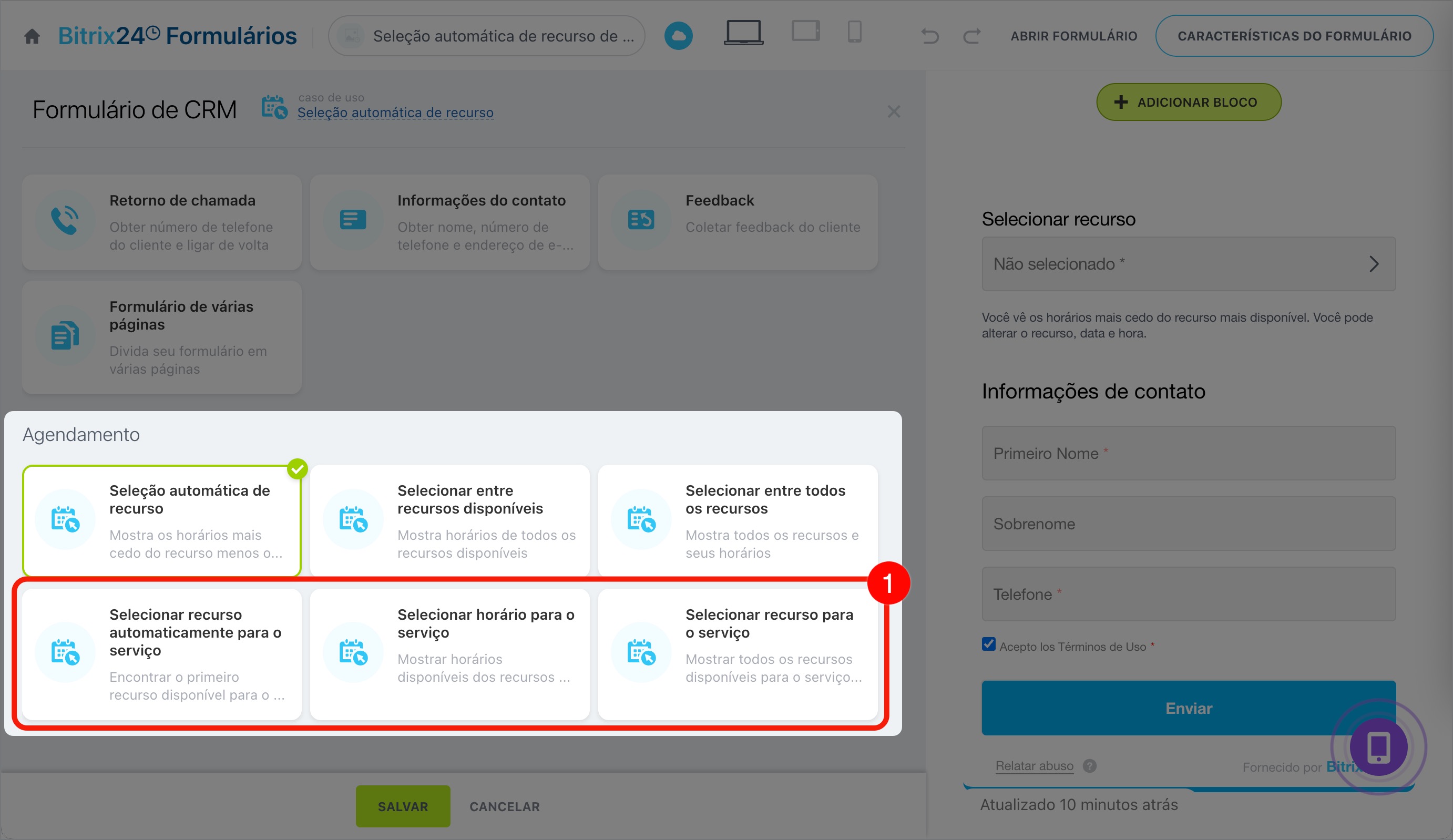Choose Selecionar horário para o serviço card
The image size is (1453, 840).
click(450, 654)
